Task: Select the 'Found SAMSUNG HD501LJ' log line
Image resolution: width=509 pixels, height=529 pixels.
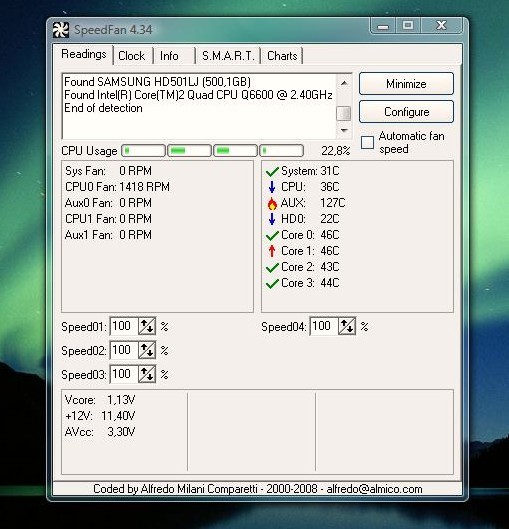Action: click(x=157, y=82)
